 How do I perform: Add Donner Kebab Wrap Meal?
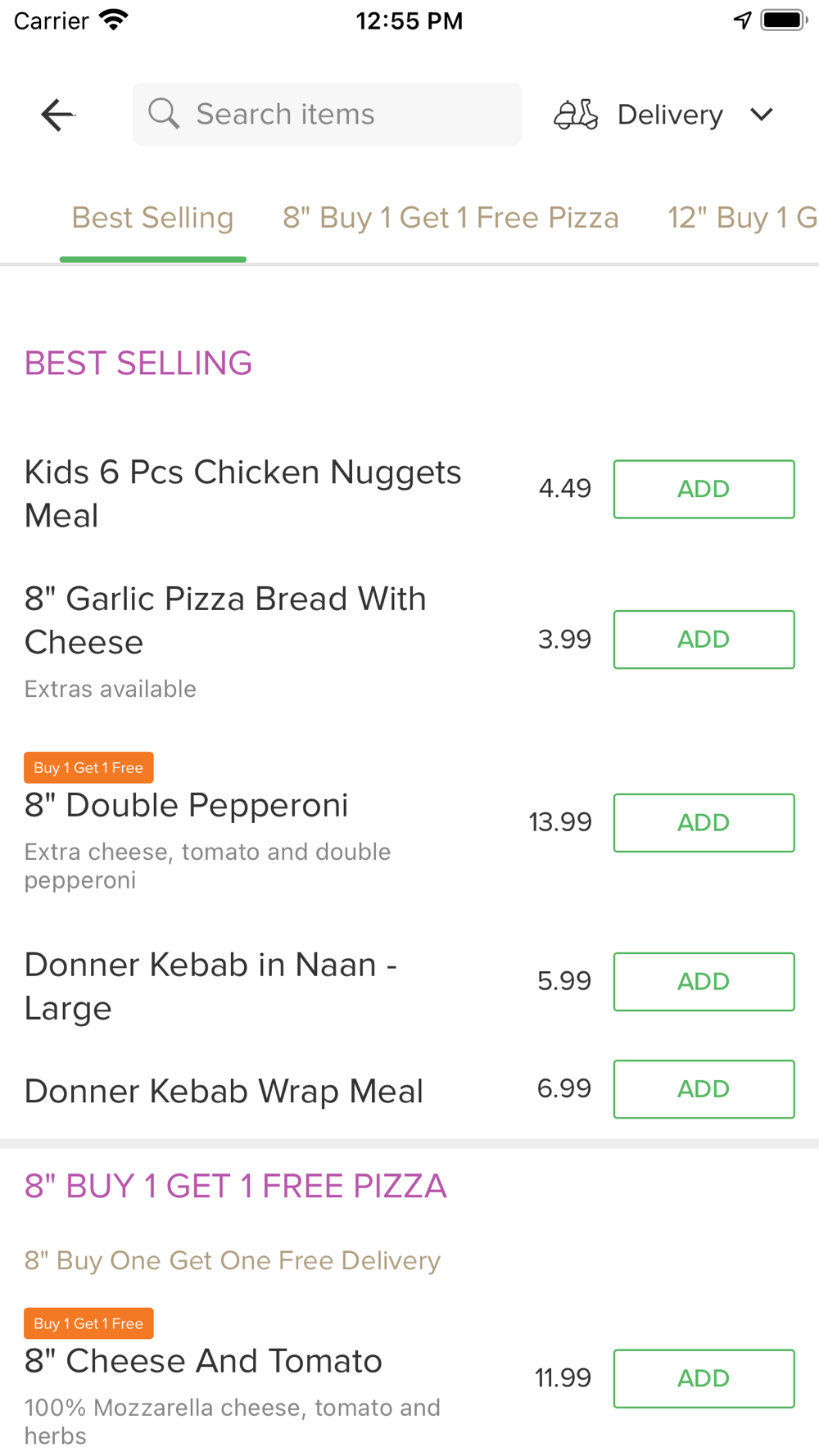pos(704,1089)
